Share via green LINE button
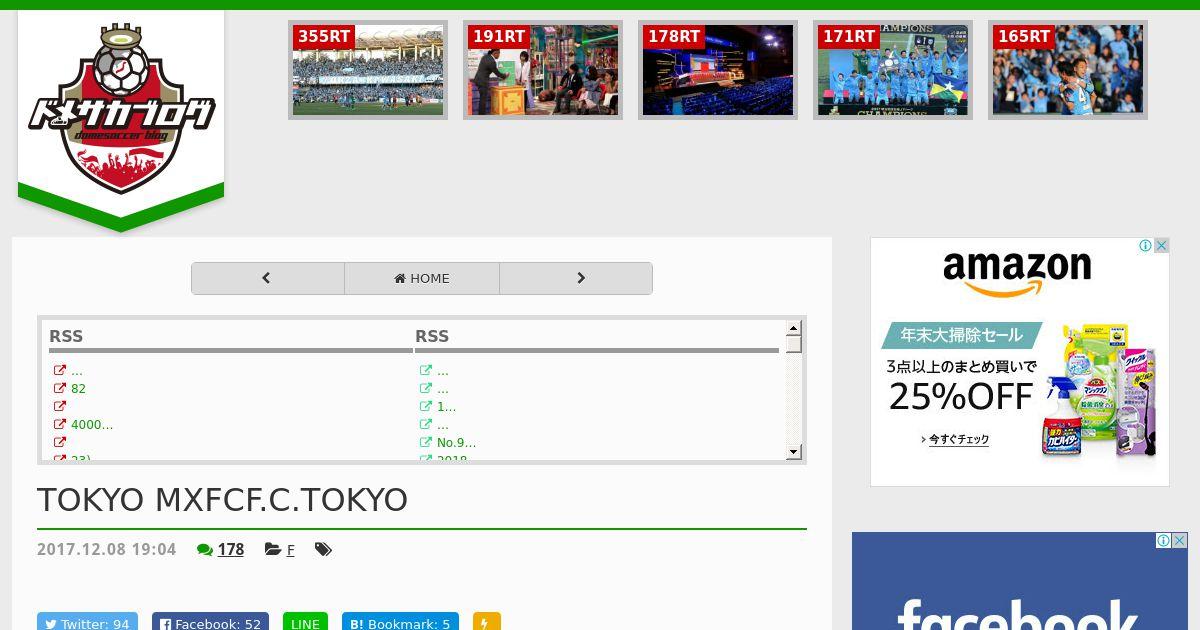 coord(305,623)
